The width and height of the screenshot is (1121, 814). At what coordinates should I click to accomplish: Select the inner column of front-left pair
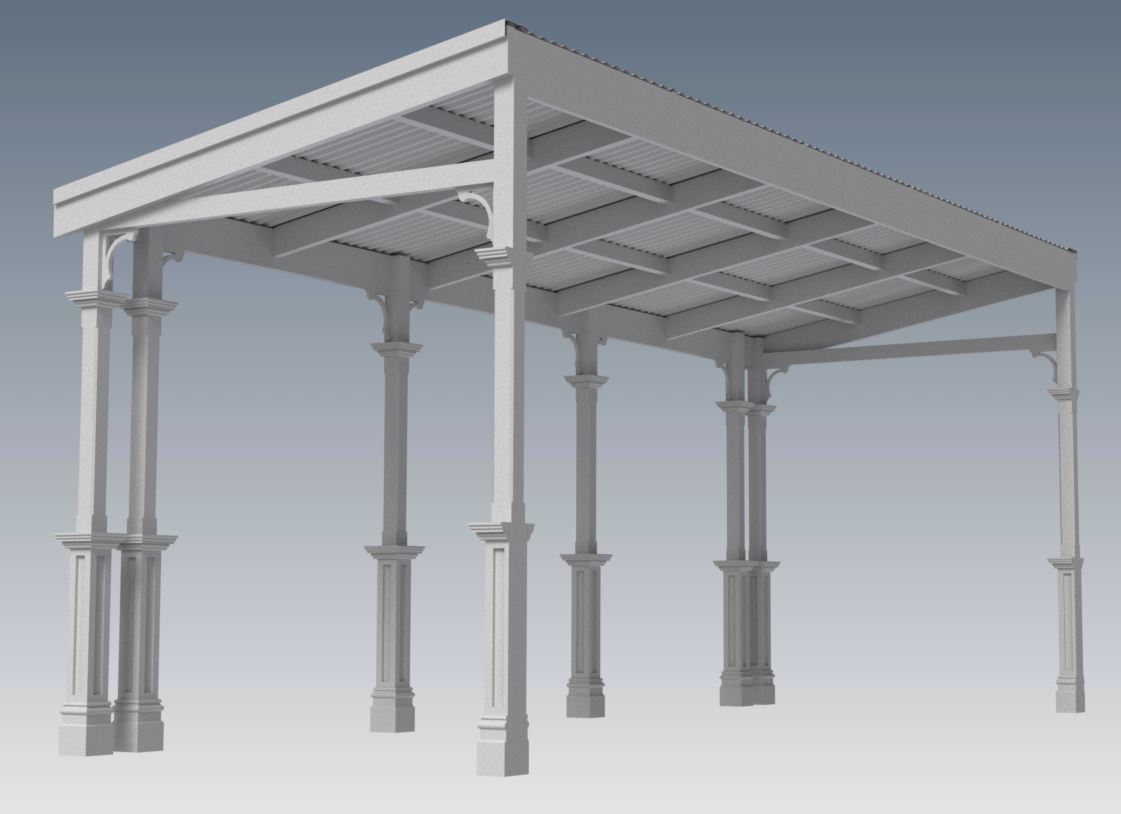tap(143, 420)
